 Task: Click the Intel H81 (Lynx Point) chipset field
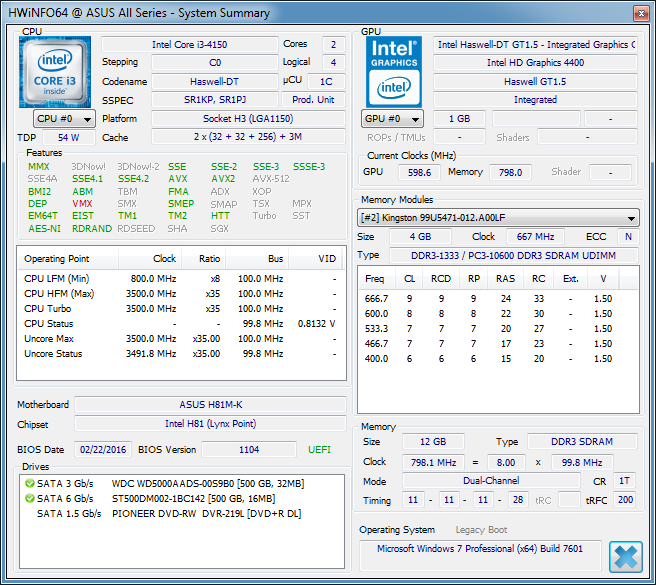click(210, 424)
